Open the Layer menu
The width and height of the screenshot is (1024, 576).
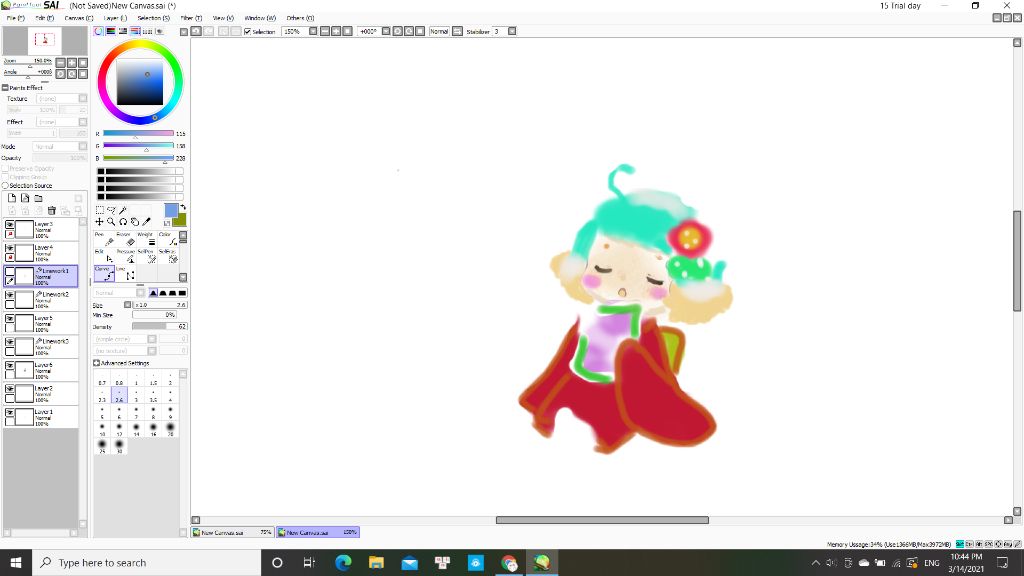click(115, 18)
